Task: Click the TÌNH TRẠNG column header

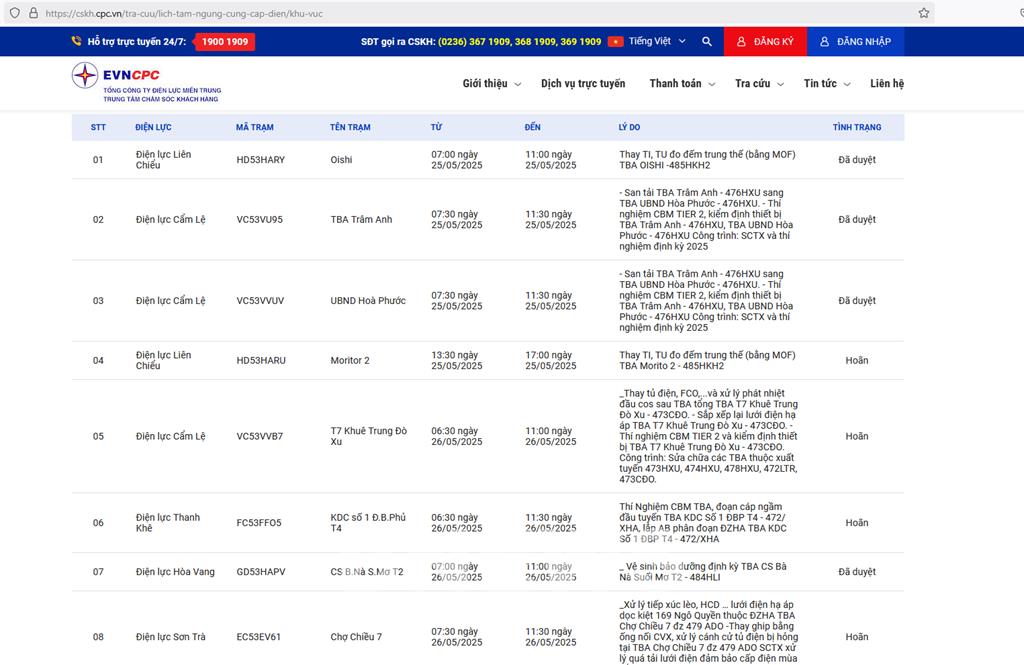Action: 856,128
